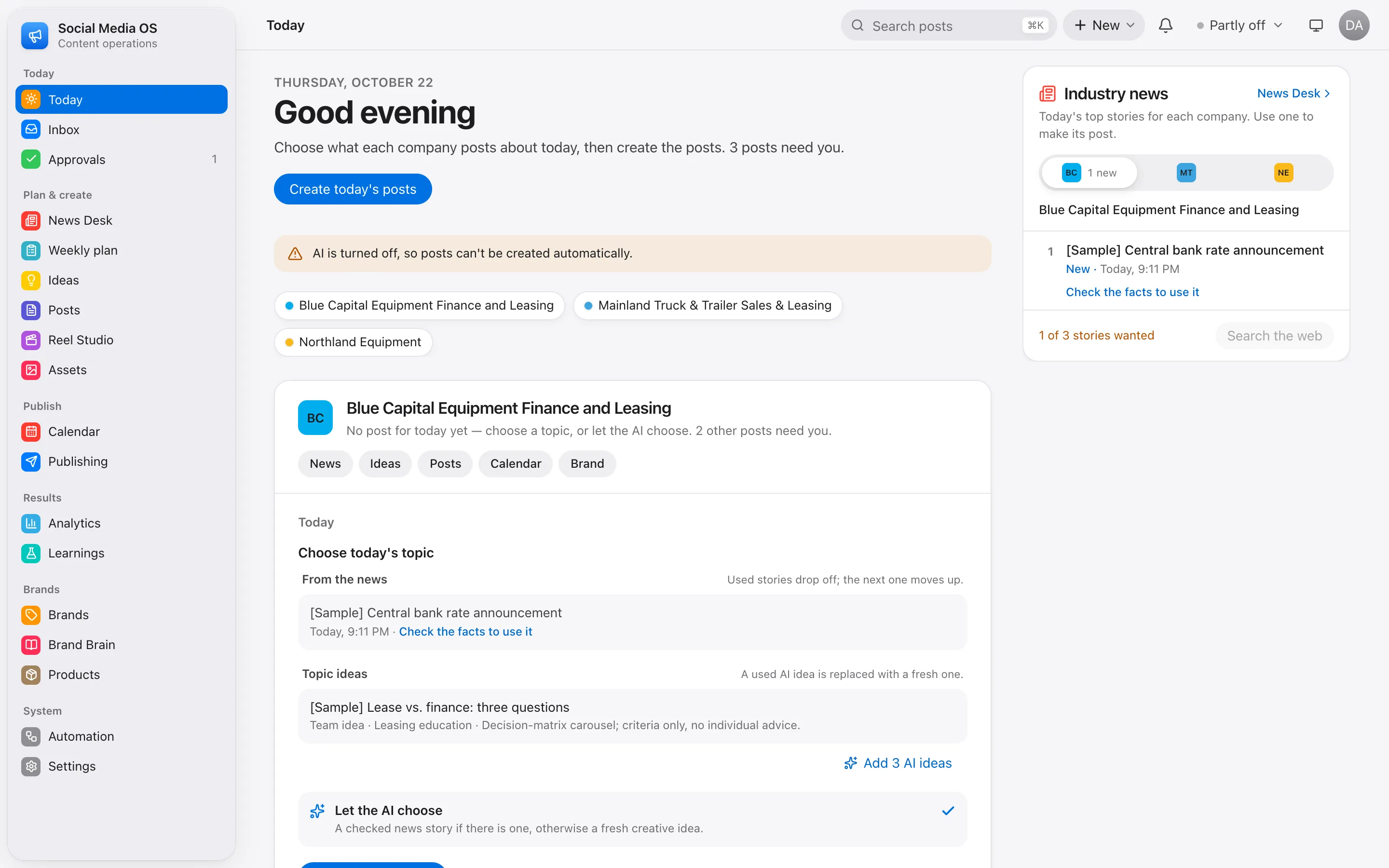The image size is (1389, 868).
Task: Click the AI is turned off warning banner
Action: [632, 253]
